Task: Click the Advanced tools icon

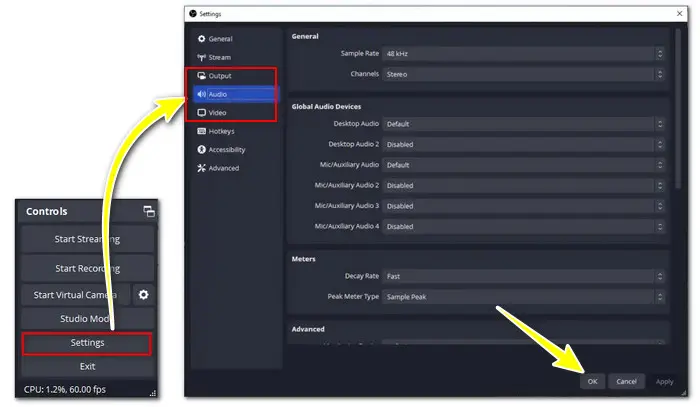Action: [x=202, y=168]
